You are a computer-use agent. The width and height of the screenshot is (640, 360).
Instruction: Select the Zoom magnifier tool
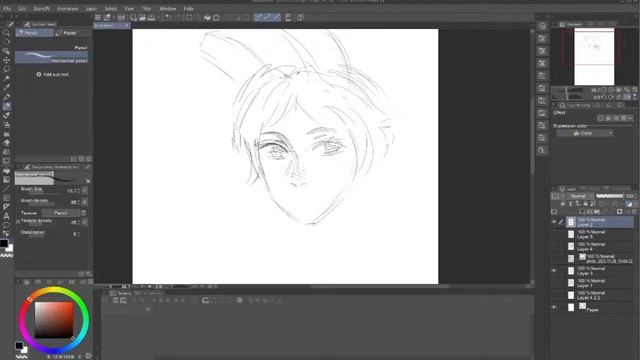coord(6,33)
